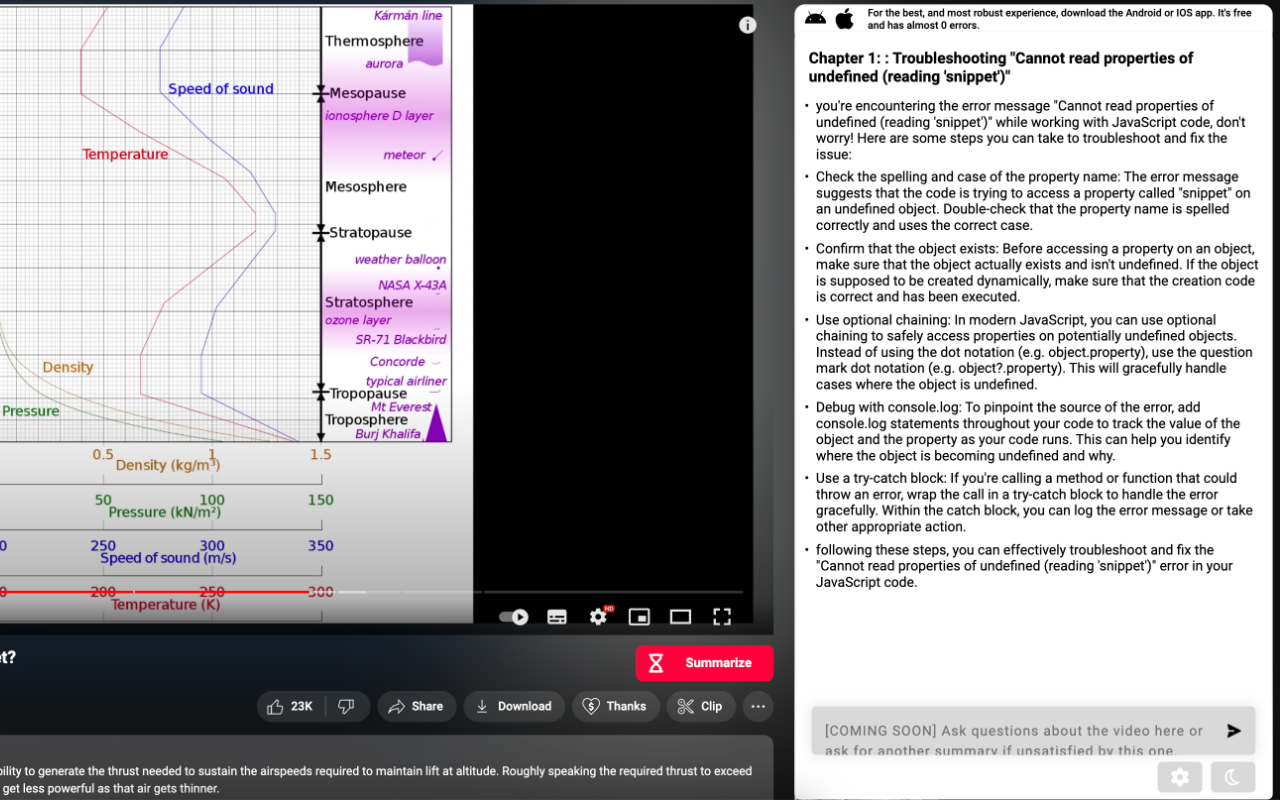Open the more options ellipsis menu
Image resolution: width=1280 pixels, height=800 pixels.
[x=758, y=706]
